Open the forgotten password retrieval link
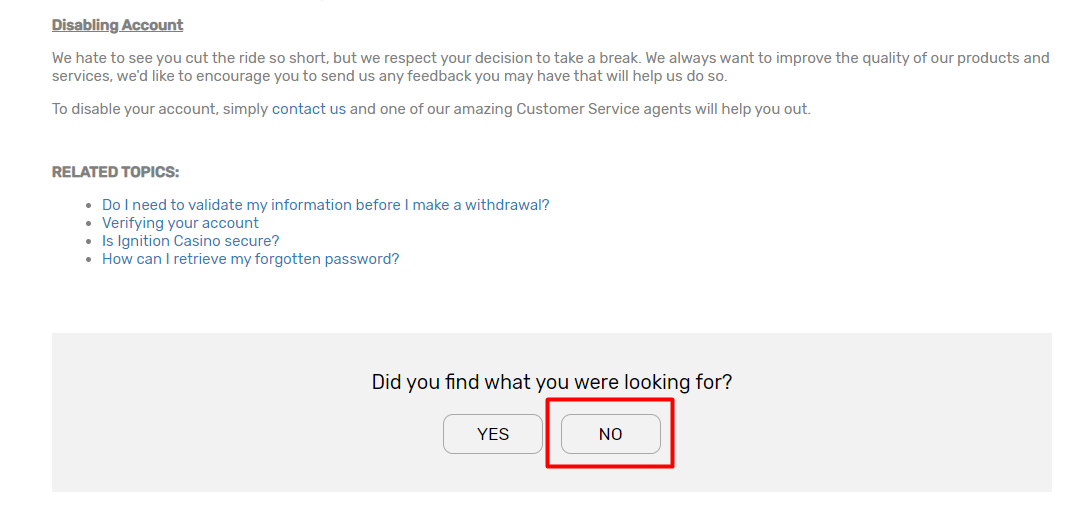The height and width of the screenshot is (526, 1083). click(250, 259)
